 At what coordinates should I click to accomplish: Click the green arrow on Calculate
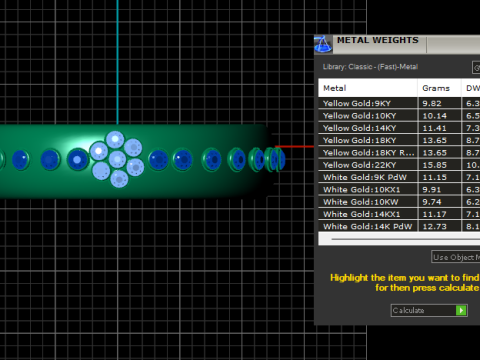pyautogui.click(x=461, y=310)
